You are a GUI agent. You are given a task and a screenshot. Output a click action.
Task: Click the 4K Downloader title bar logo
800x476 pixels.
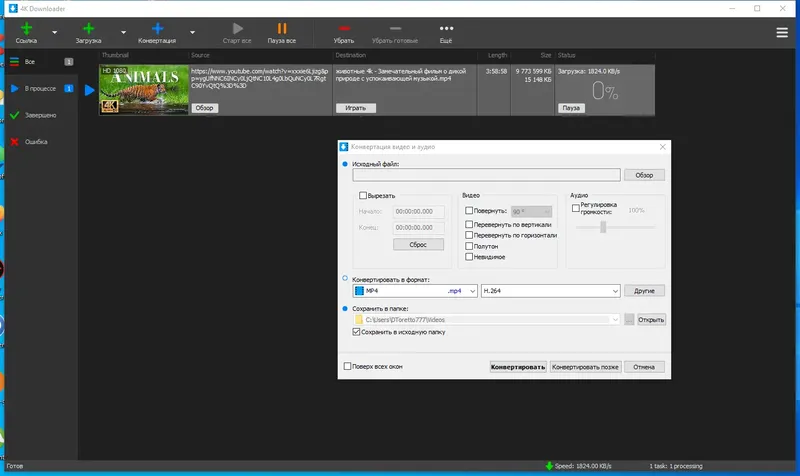(x=13, y=8)
